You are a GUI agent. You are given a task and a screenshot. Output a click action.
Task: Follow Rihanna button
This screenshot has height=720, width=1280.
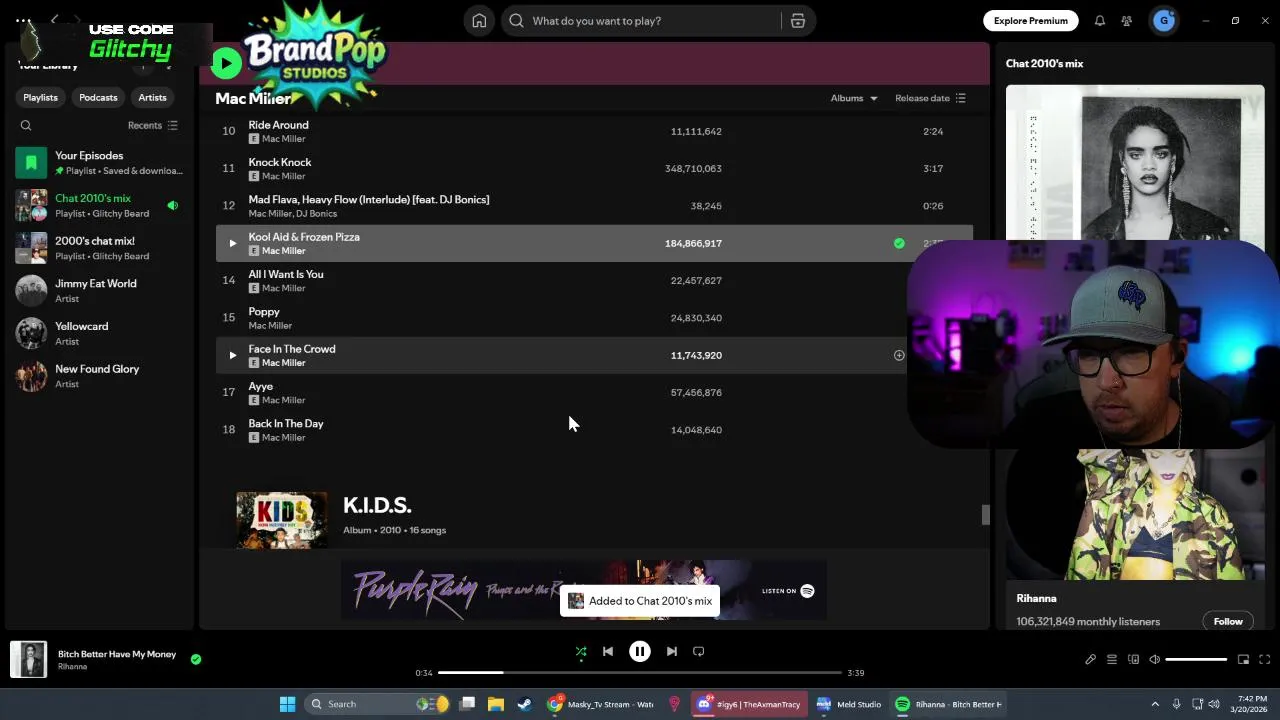tap(1228, 621)
